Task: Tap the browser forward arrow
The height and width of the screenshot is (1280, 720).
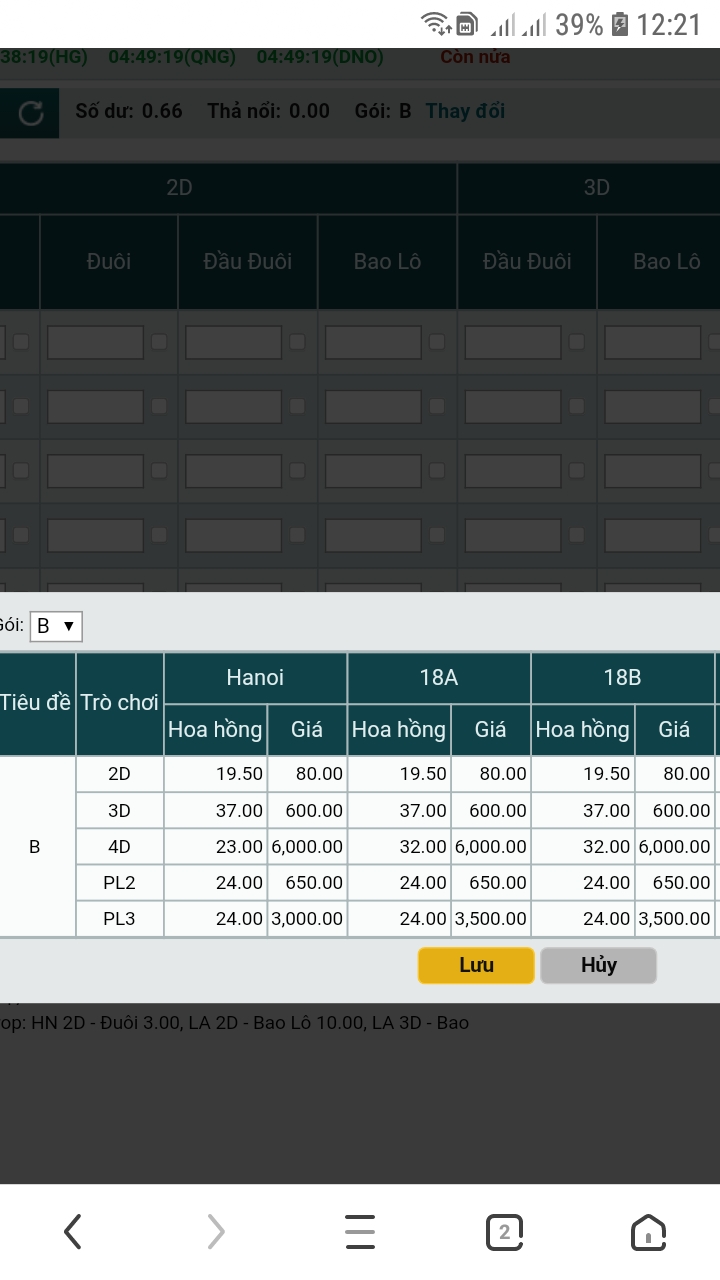Action: (x=216, y=1232)
